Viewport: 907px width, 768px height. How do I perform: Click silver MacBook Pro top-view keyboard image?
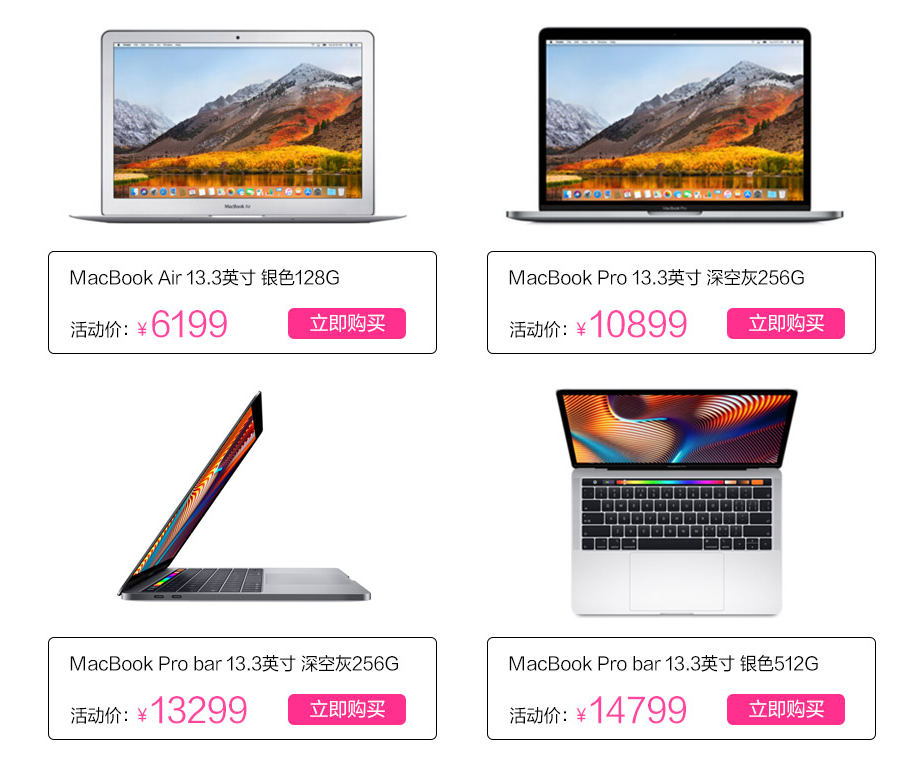click(676, 502)
